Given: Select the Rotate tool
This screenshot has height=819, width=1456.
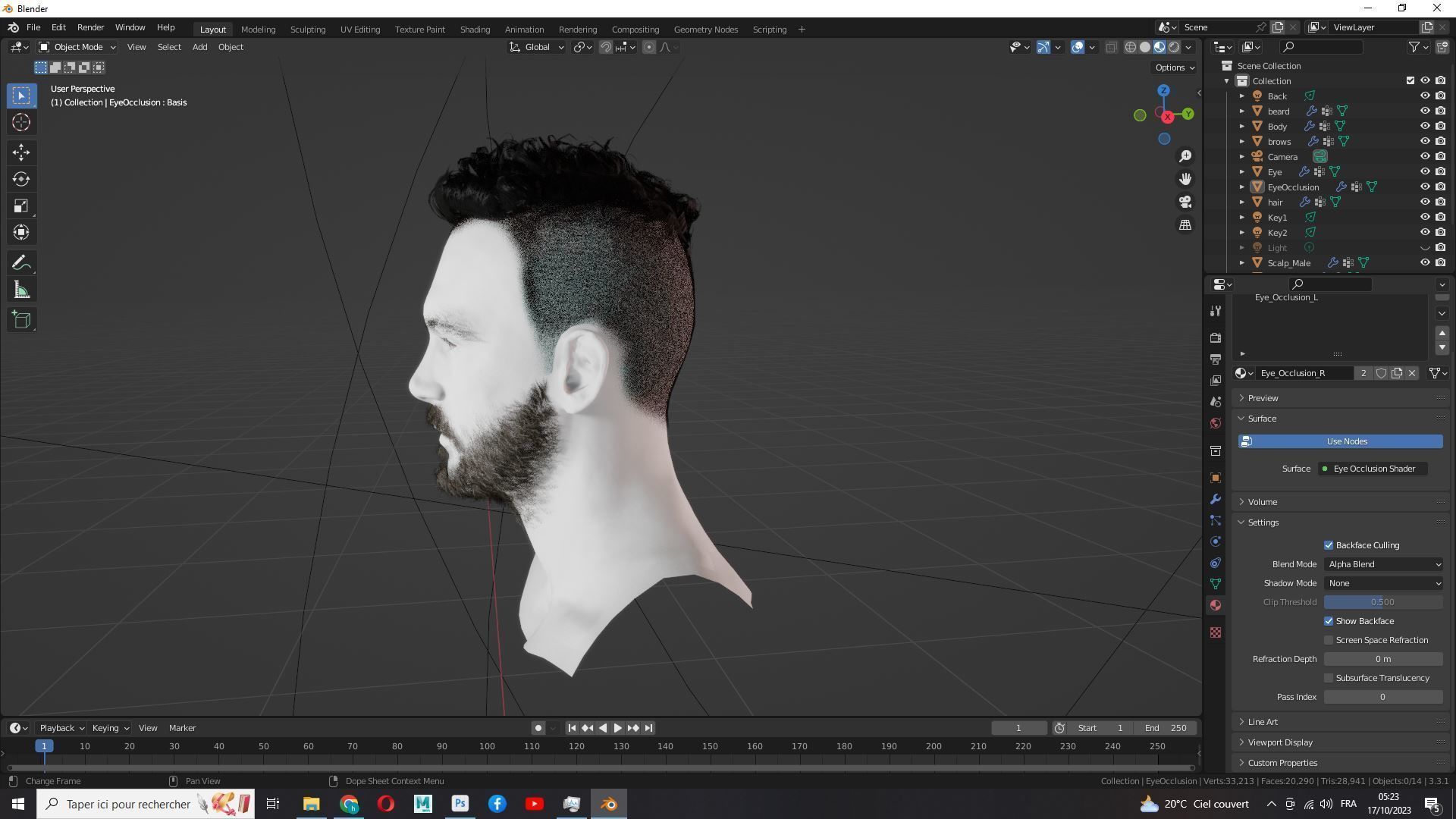Looking at the screenshot, I should tap(21, 179).
